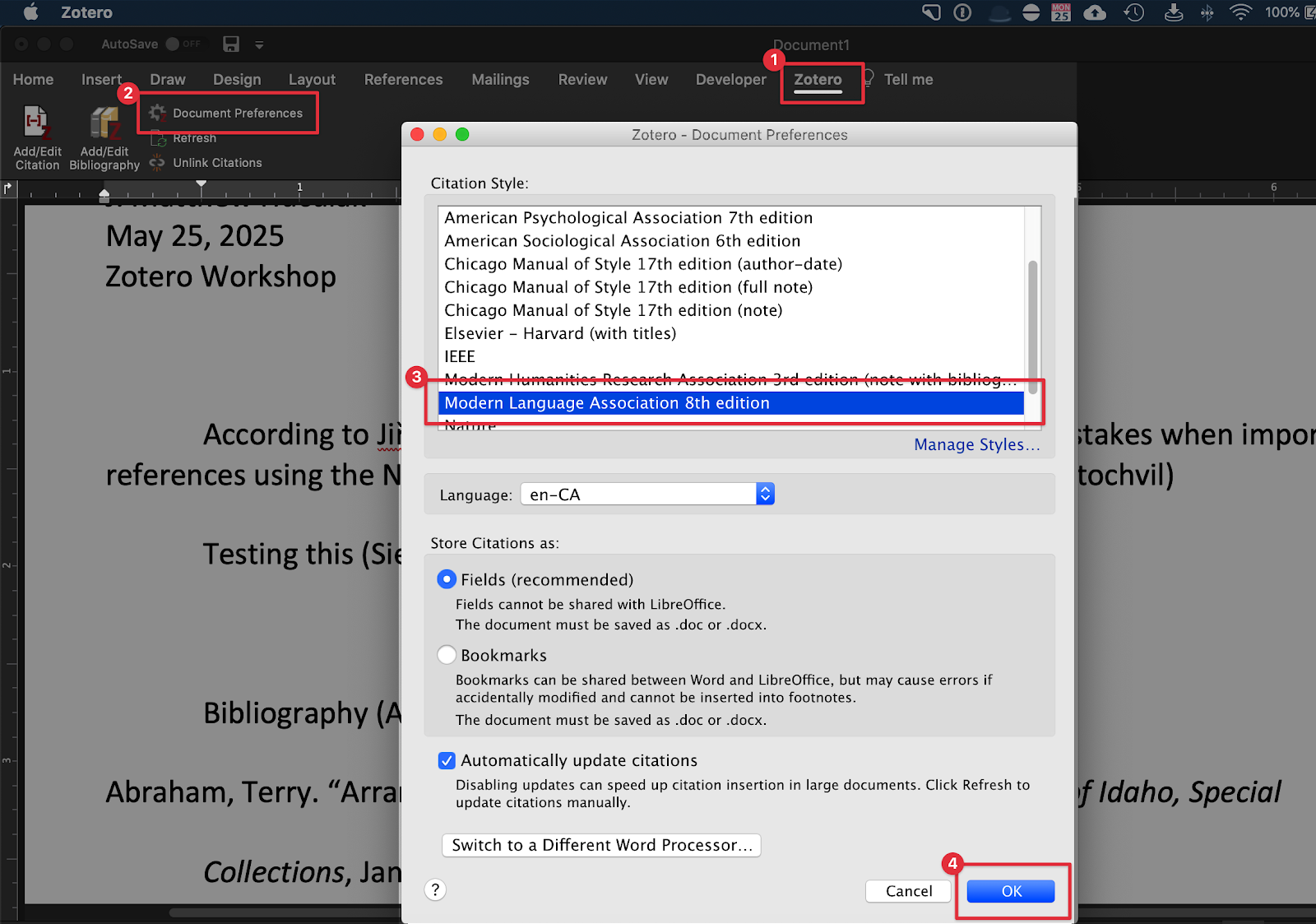Click the Document Preferences gear icon

(x=157, y=113)
